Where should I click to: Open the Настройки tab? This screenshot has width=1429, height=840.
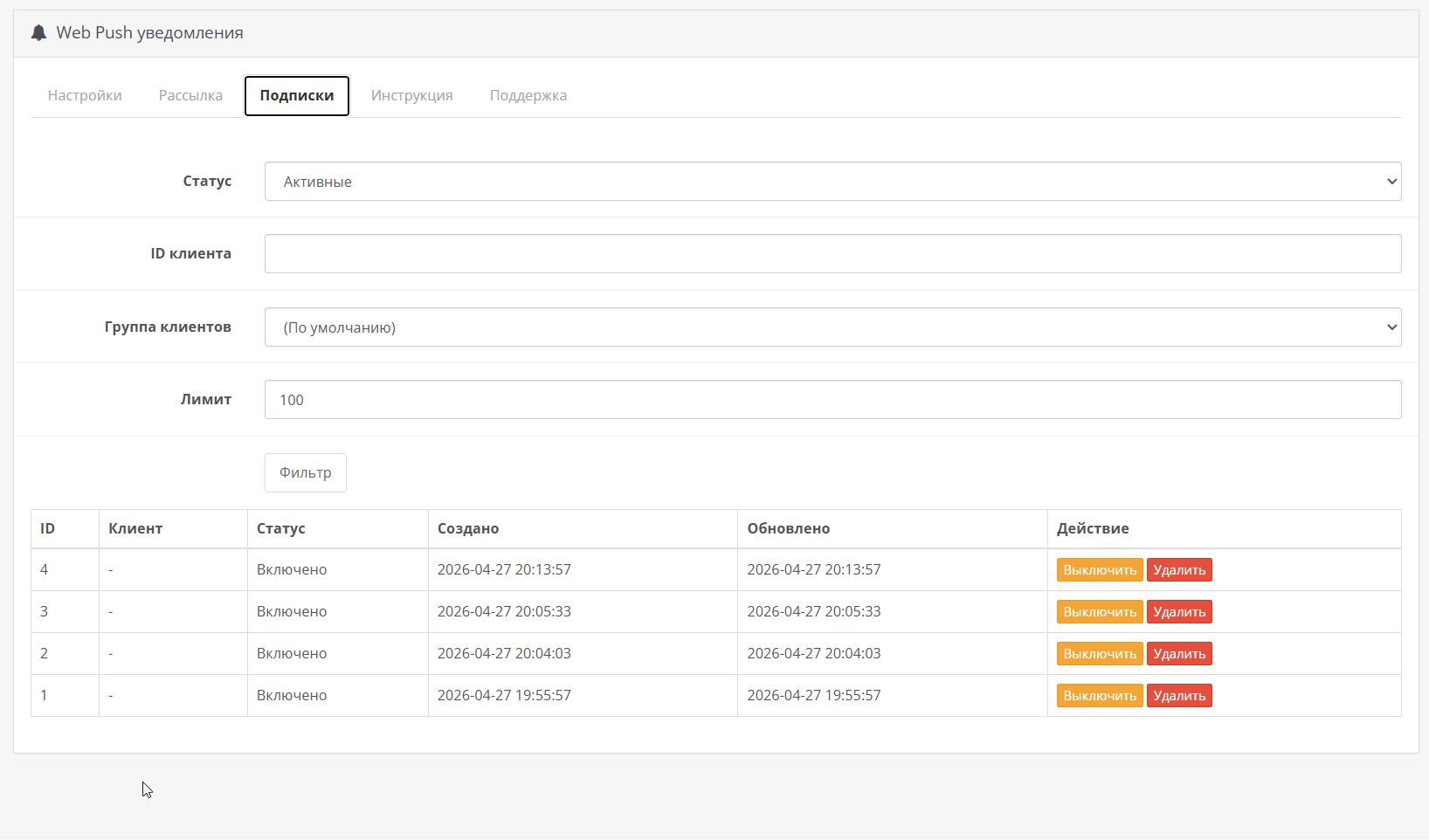(85, 95)
